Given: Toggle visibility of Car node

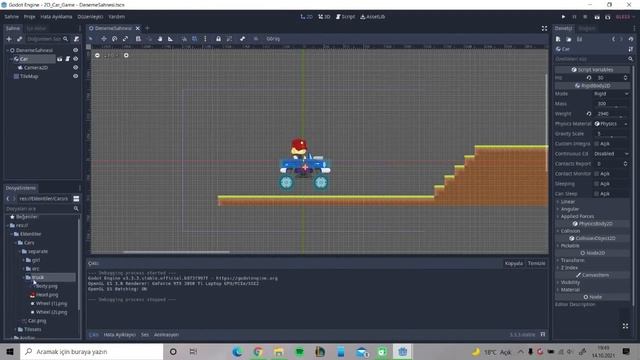Looking at the screenshot, I should coord(76,59).
